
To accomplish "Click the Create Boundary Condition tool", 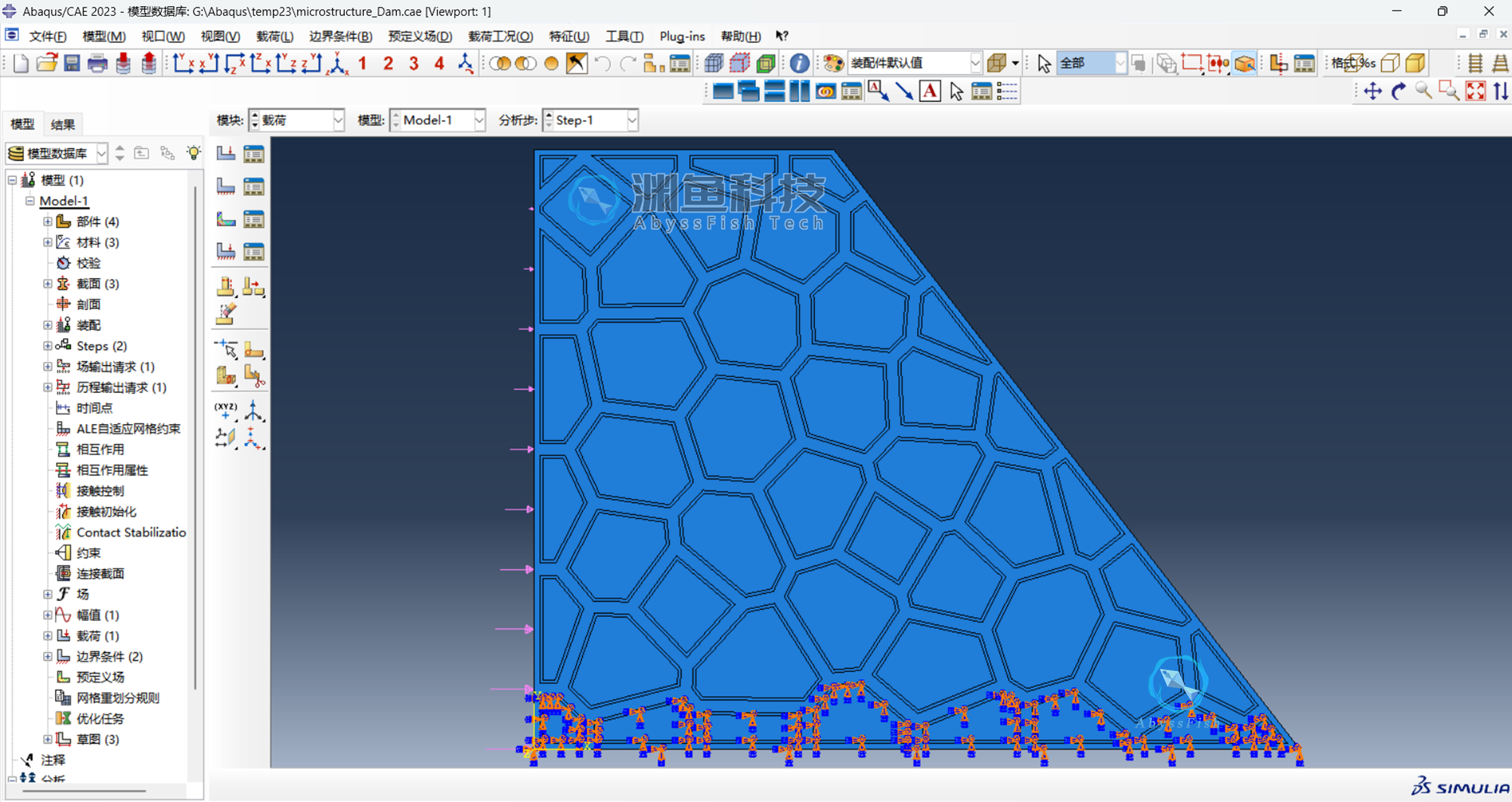I will coord(225,186).
